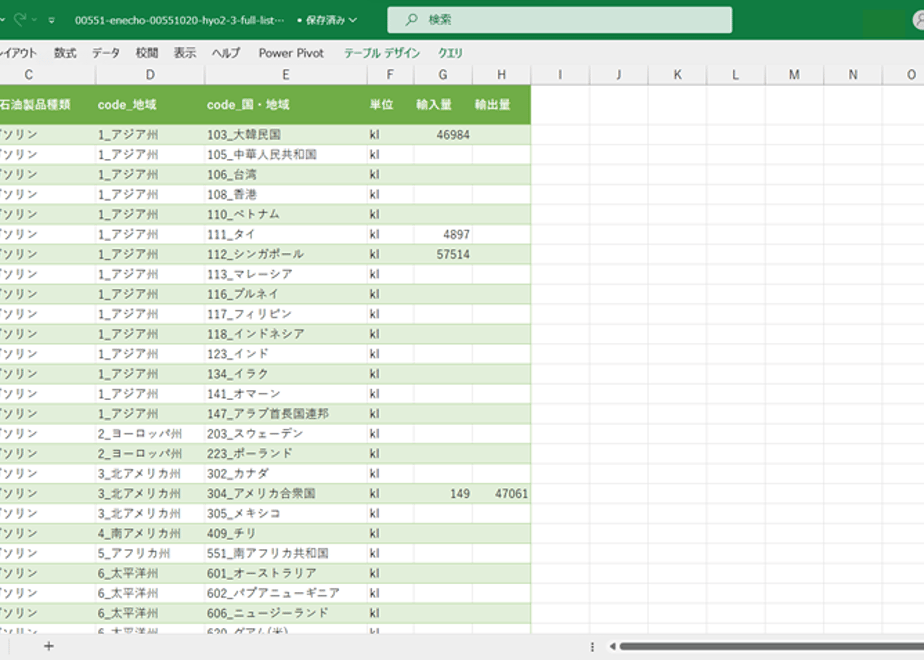The height and width of the screenshot is (660, 924).
Task: Select cell with value 57514
Action: coord(443,254)
